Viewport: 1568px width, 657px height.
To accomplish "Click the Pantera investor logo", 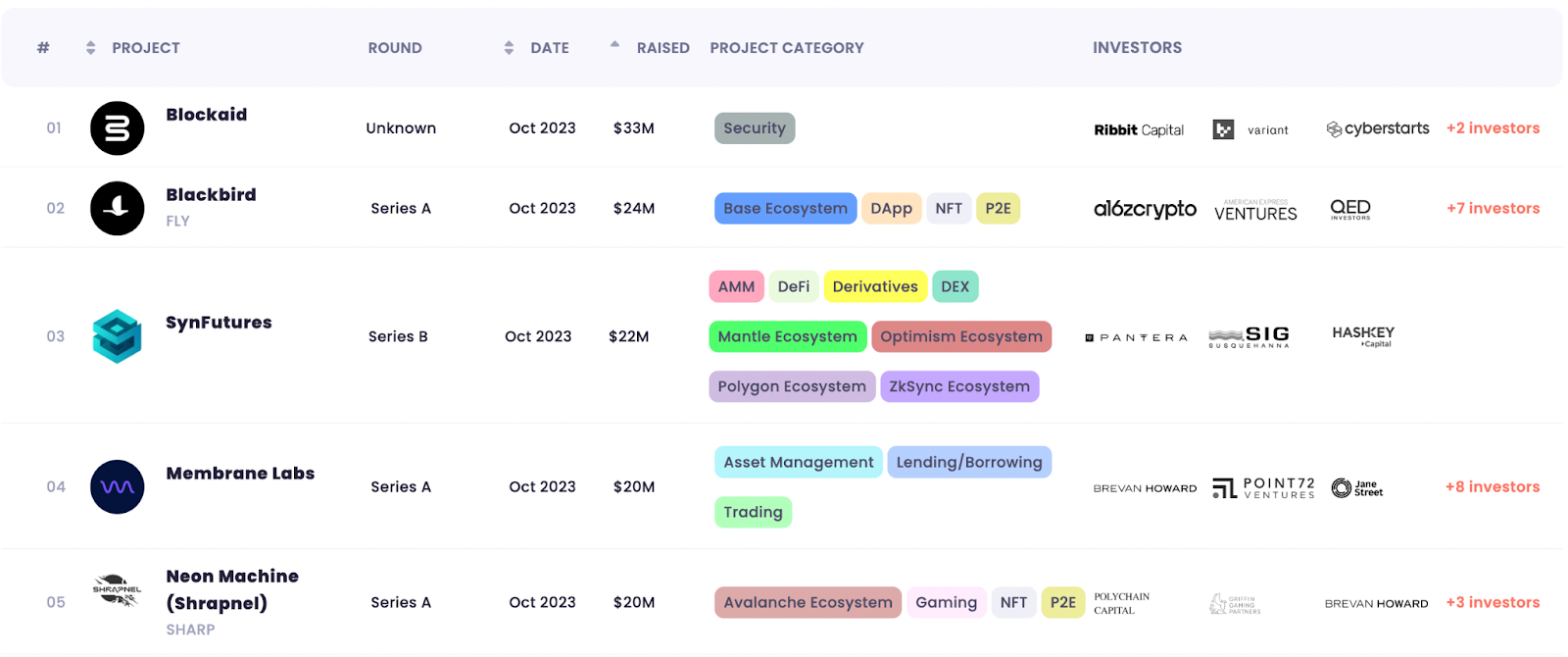I will coord(1137,337).
